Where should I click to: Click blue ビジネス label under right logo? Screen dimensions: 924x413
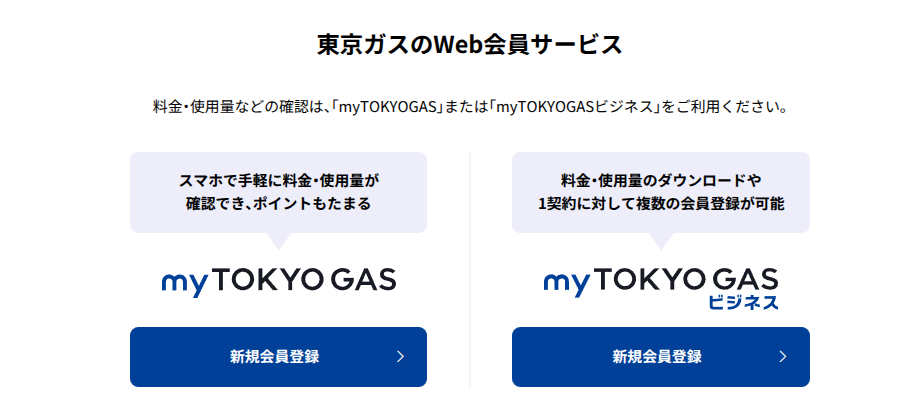coord(743,303)
